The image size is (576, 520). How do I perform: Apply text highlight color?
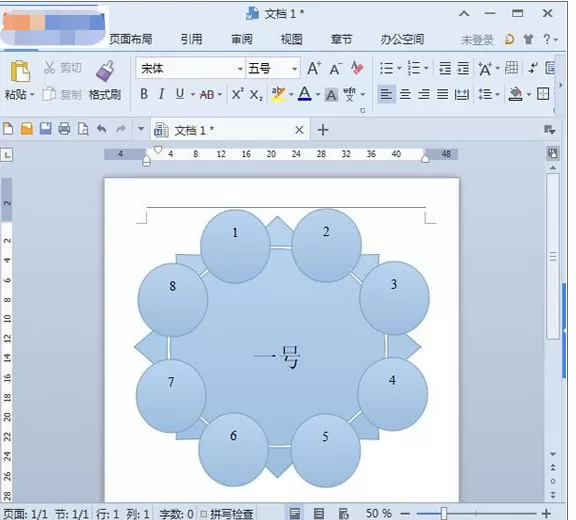pos(278,94)
